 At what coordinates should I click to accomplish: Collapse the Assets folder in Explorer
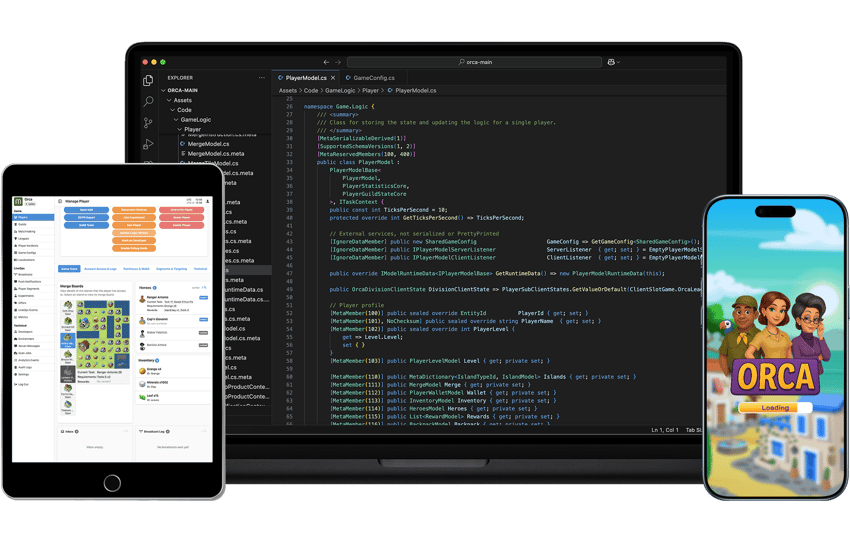click(176, 100)
